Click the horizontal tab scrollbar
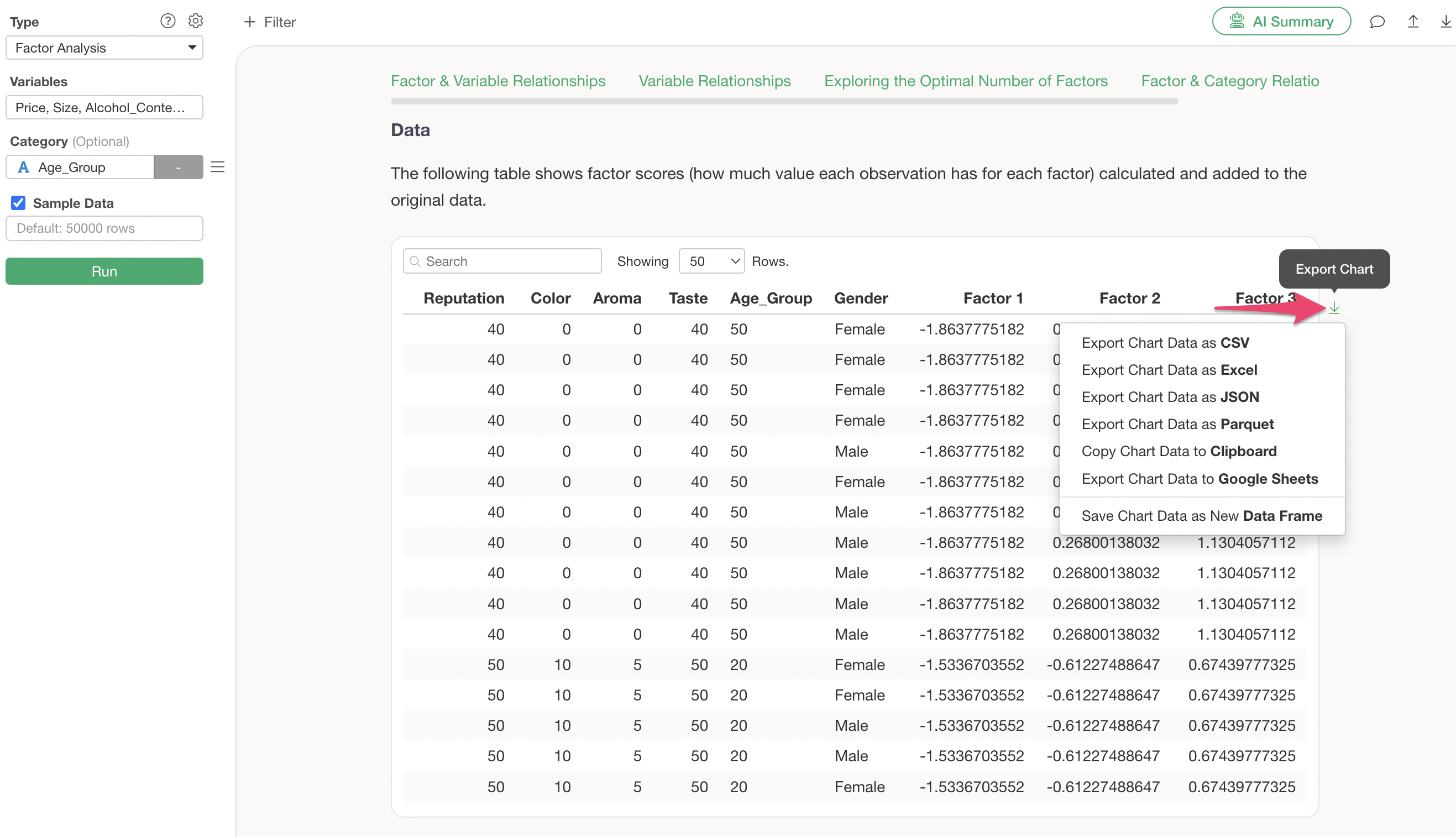The width and height of the screenshot is (1456, 837). (784, 101)
